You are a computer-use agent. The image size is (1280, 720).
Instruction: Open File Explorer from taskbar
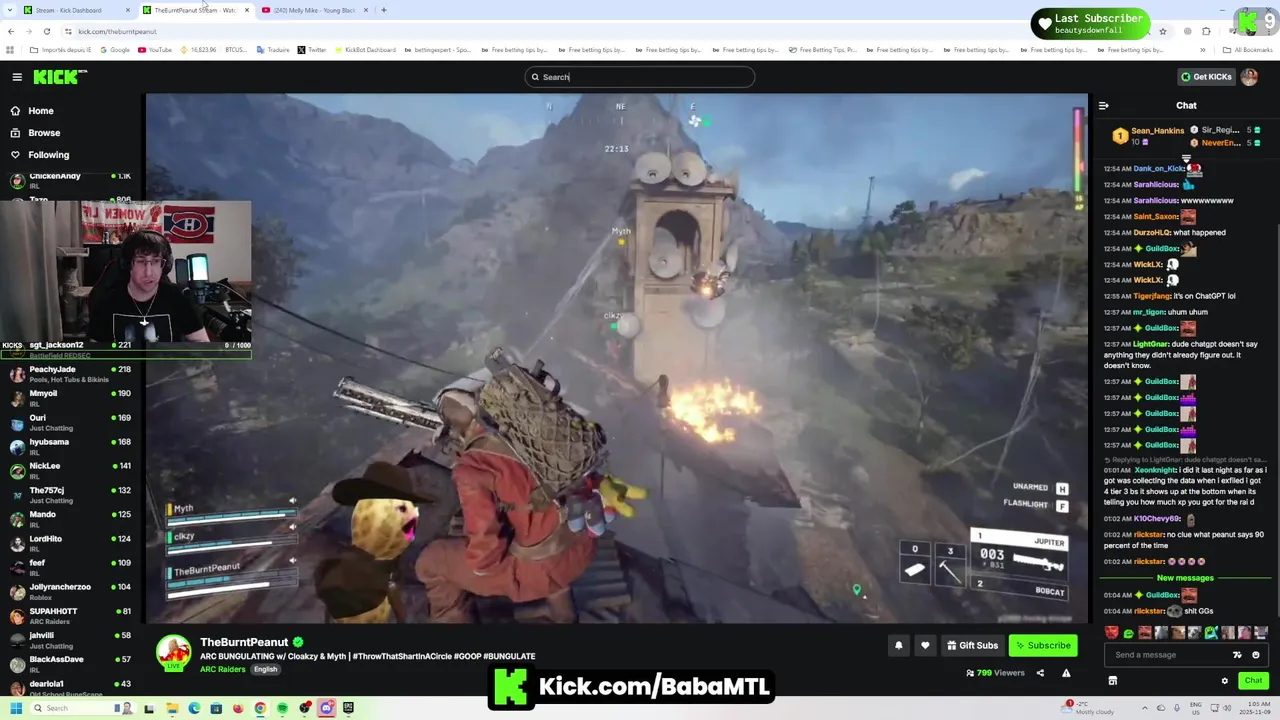[x=172, y=708]
